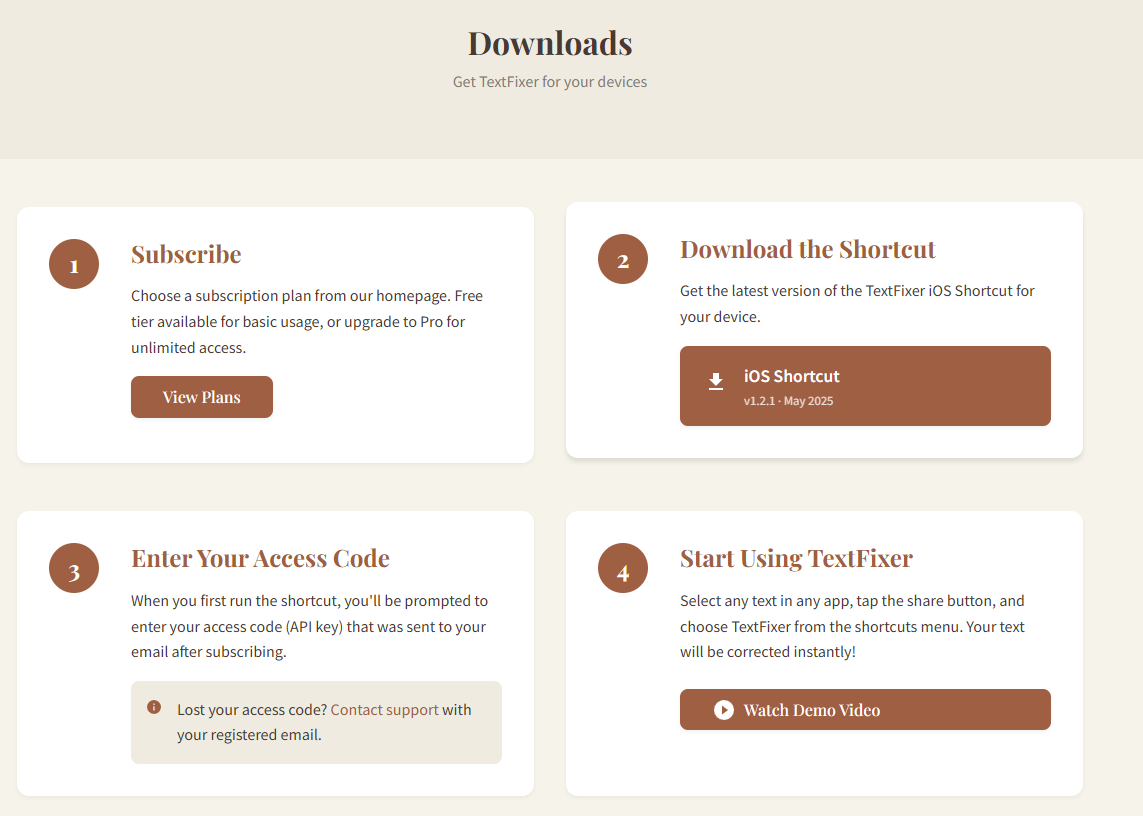1143x816 pixels.
Task: Select the 'Get TextFixer for your devices' subtitle
Action: (550, 82)
